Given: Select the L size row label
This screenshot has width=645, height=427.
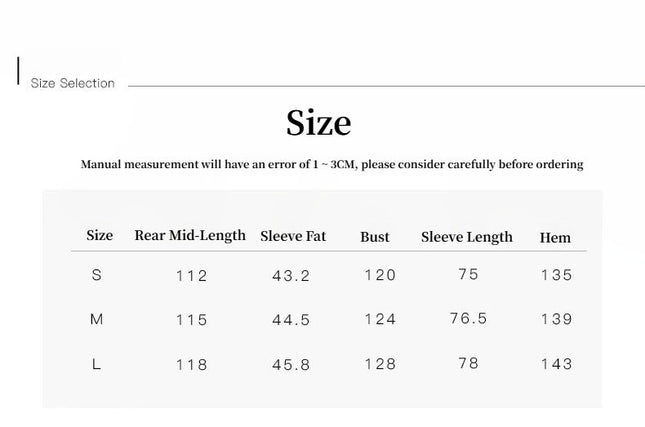Looking at the screenshot, I should click(97, 364).
